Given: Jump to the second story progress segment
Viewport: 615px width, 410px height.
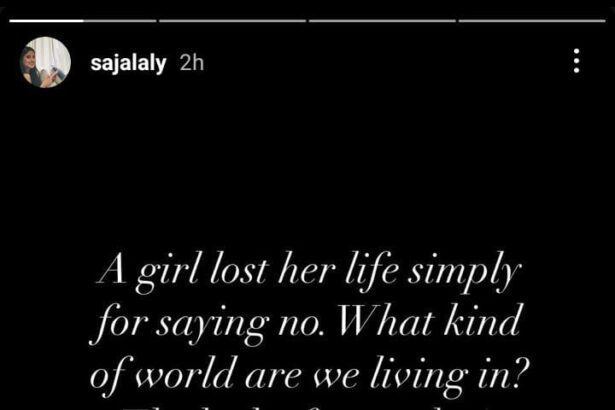Looking at the screenshot, I should coord(231,19).
